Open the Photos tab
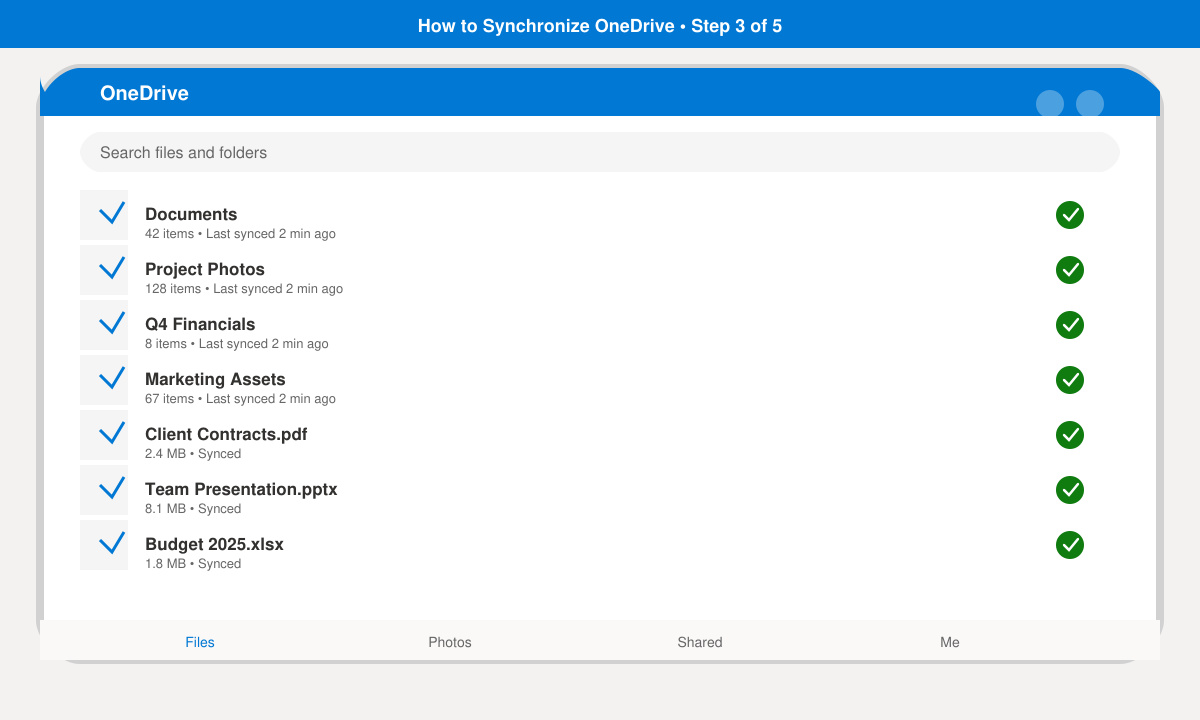 click(450, 642)
